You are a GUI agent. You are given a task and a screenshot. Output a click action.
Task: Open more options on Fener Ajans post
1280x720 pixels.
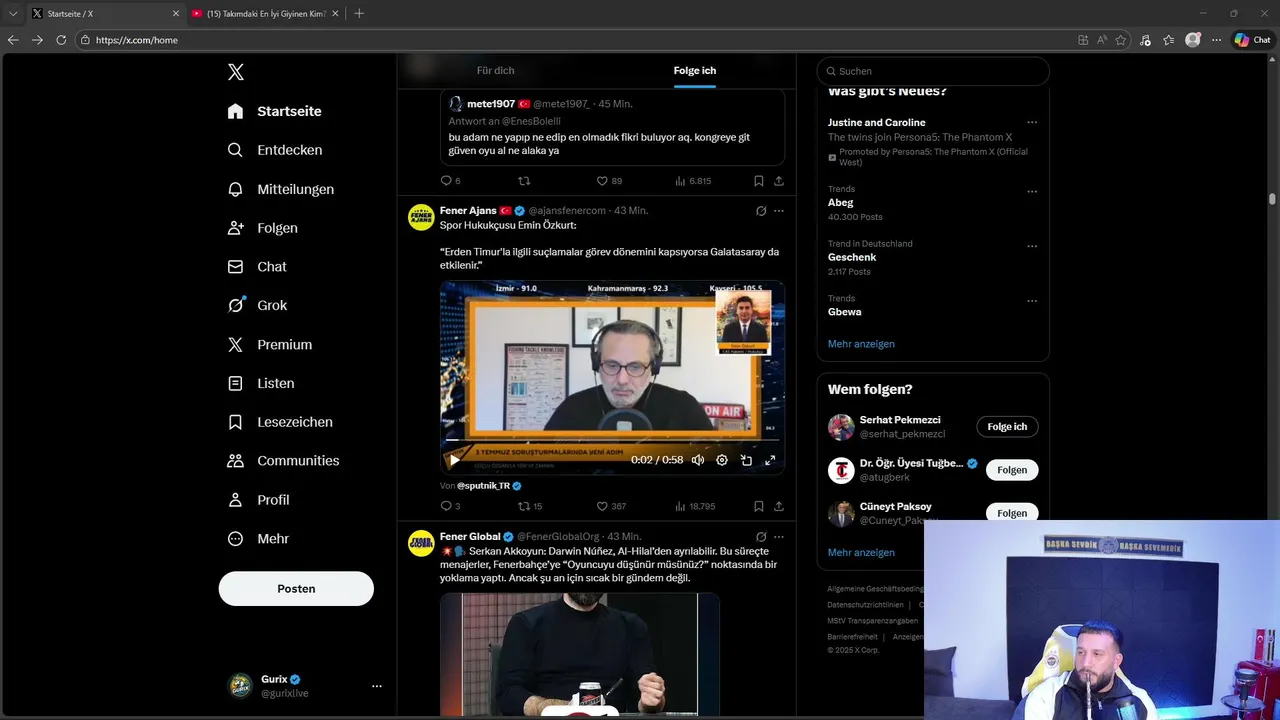pos(779,211)
